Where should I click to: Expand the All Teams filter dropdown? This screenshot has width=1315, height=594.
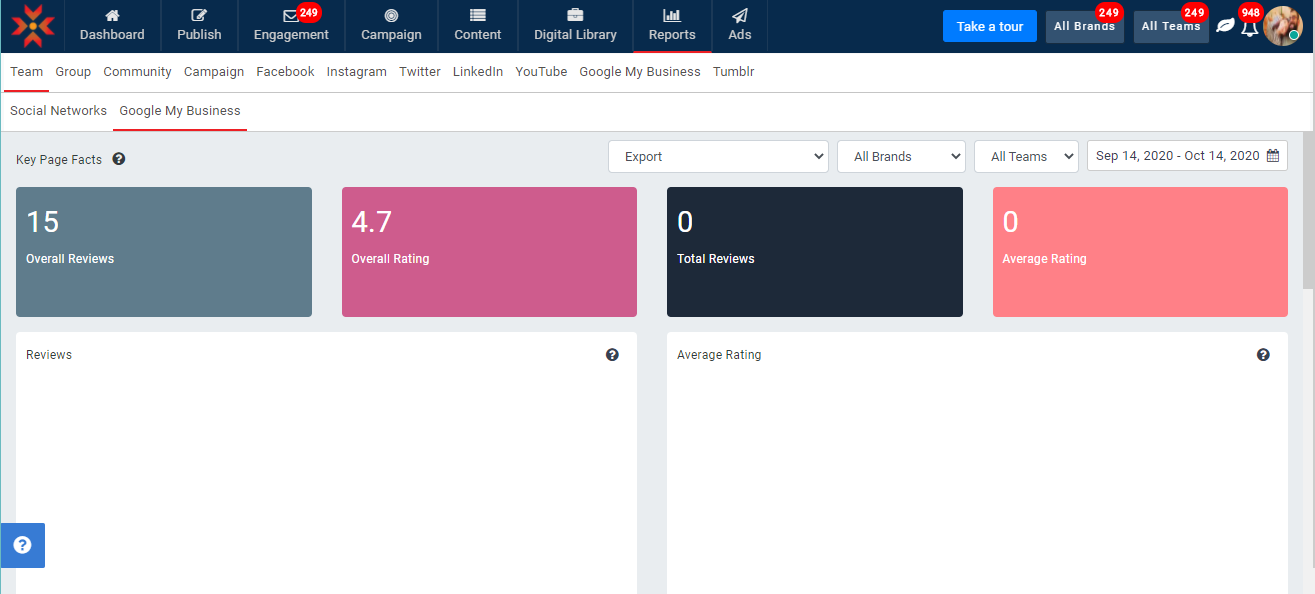[x=1026, y=156]
